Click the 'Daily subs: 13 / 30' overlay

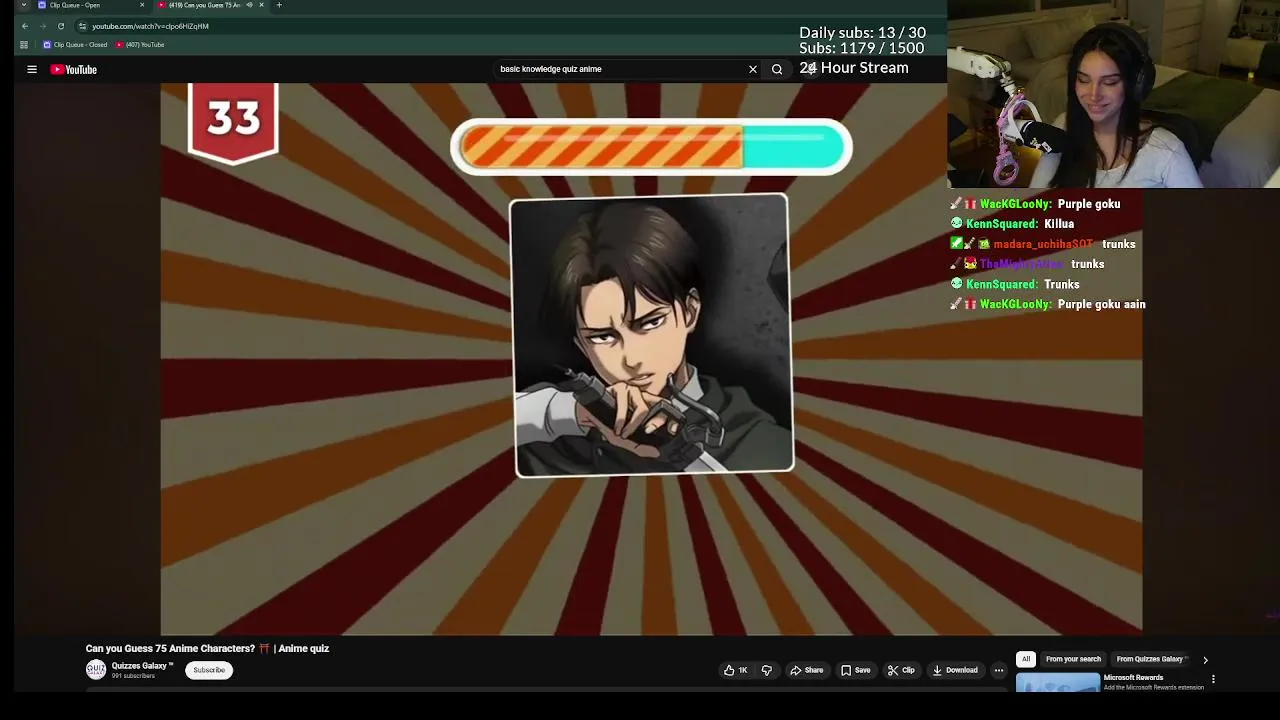862,33
